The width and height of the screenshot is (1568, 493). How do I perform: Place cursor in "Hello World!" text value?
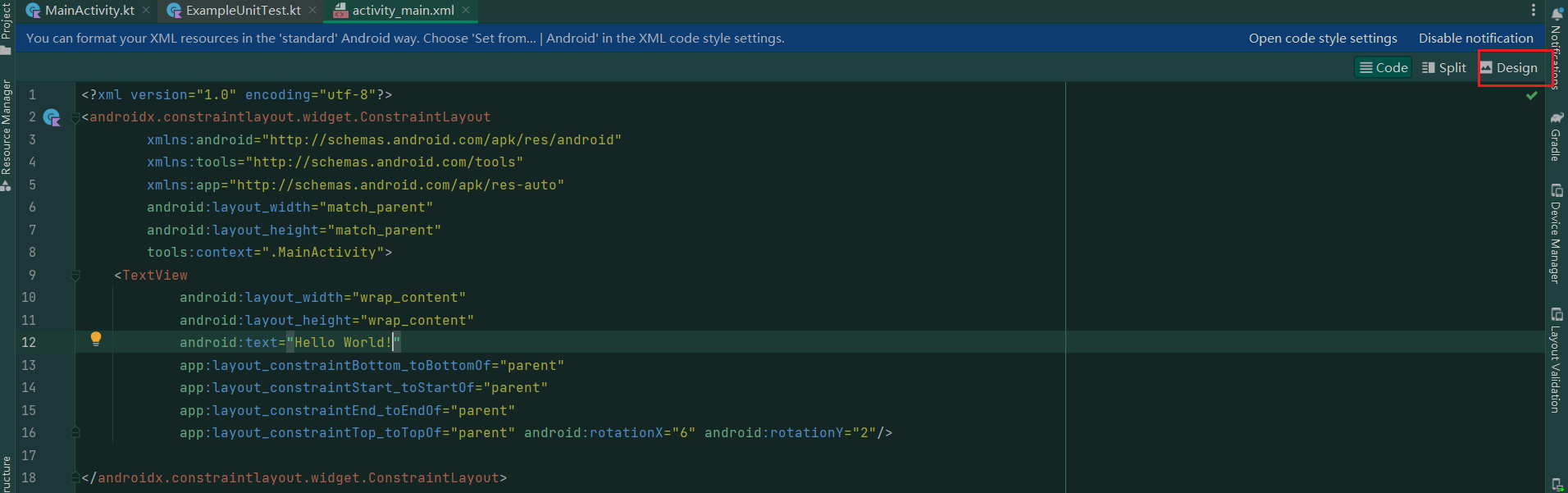(343, 343)
